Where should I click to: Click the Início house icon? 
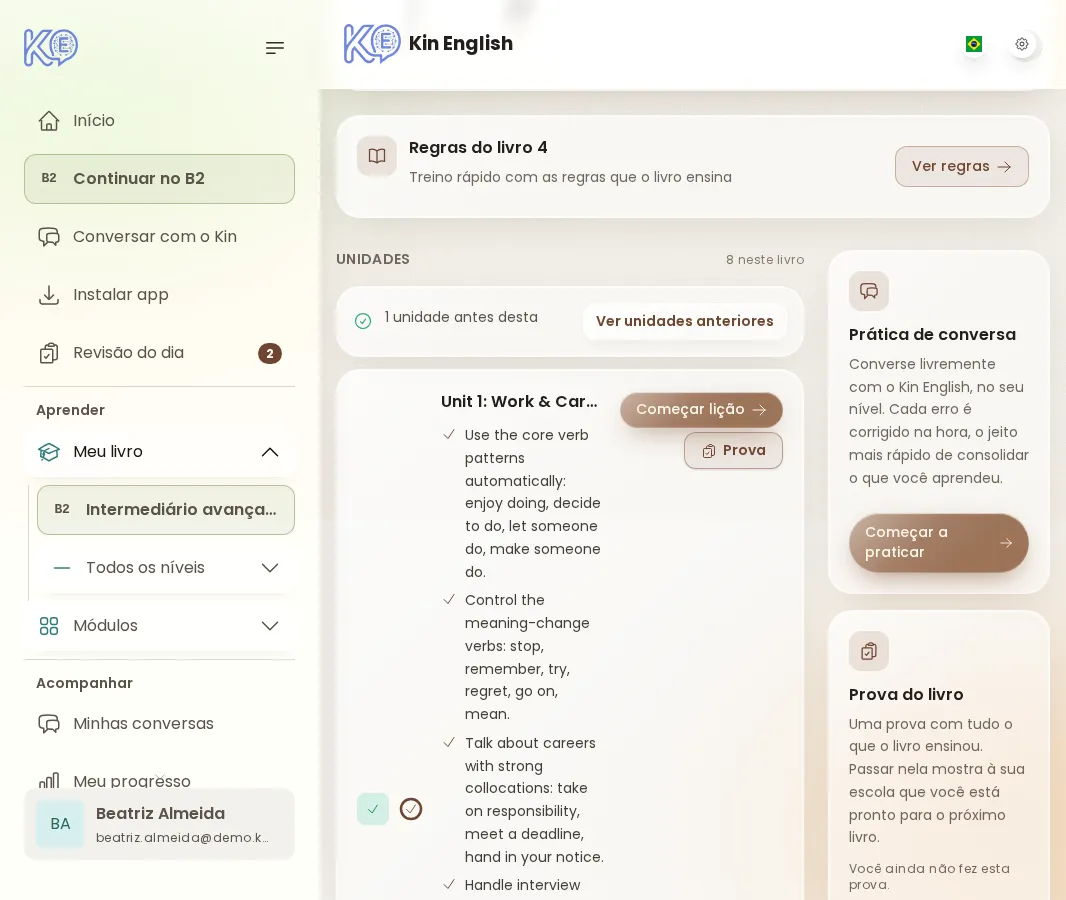(x=49, y=120)
